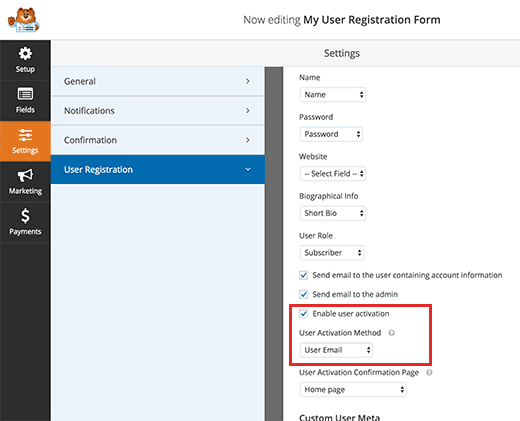Open the Marketing megaphone icon

[x=25, y=175]
